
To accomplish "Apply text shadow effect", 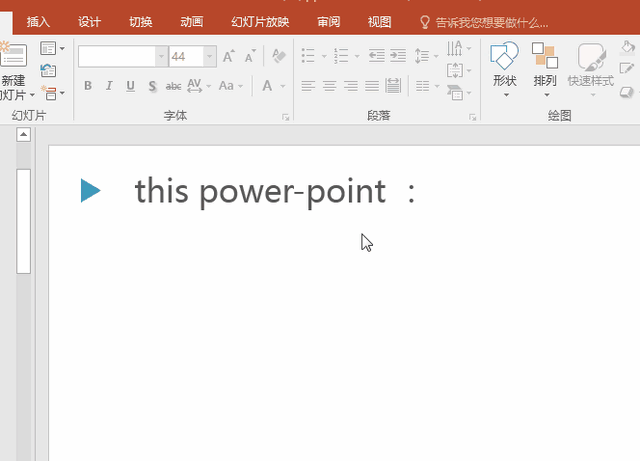I will click(152, 86).
